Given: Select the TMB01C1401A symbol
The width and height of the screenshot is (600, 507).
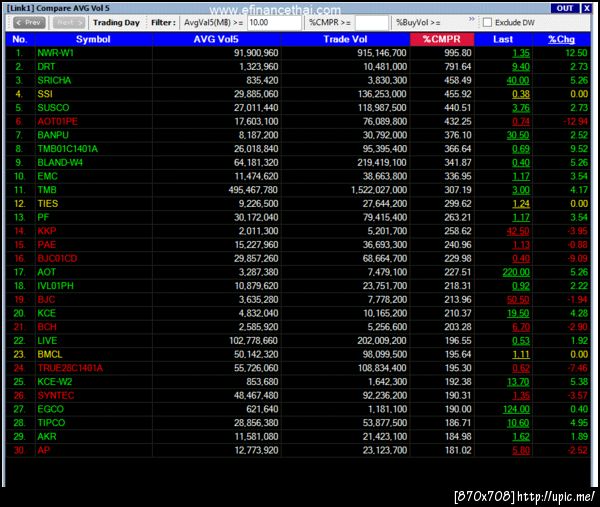Looking at the screenshot, I should pyautogui.click(x=67, y=149).
